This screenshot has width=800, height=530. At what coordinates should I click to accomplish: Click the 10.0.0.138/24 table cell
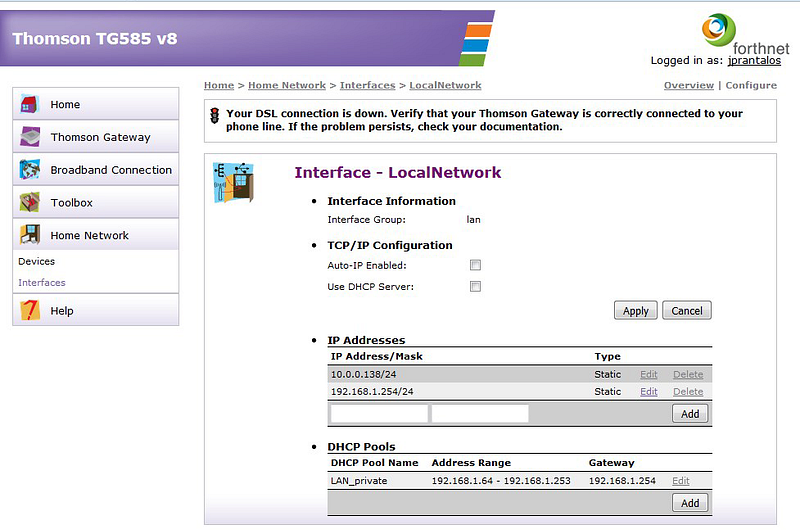(x=363, y=374)
